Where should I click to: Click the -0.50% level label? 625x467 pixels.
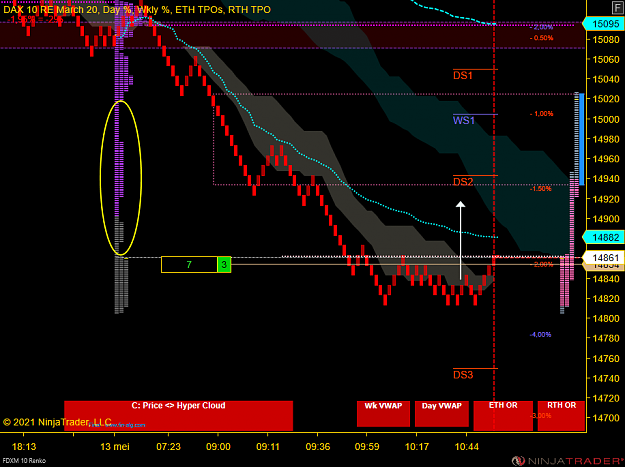click(x=541, y=38)
